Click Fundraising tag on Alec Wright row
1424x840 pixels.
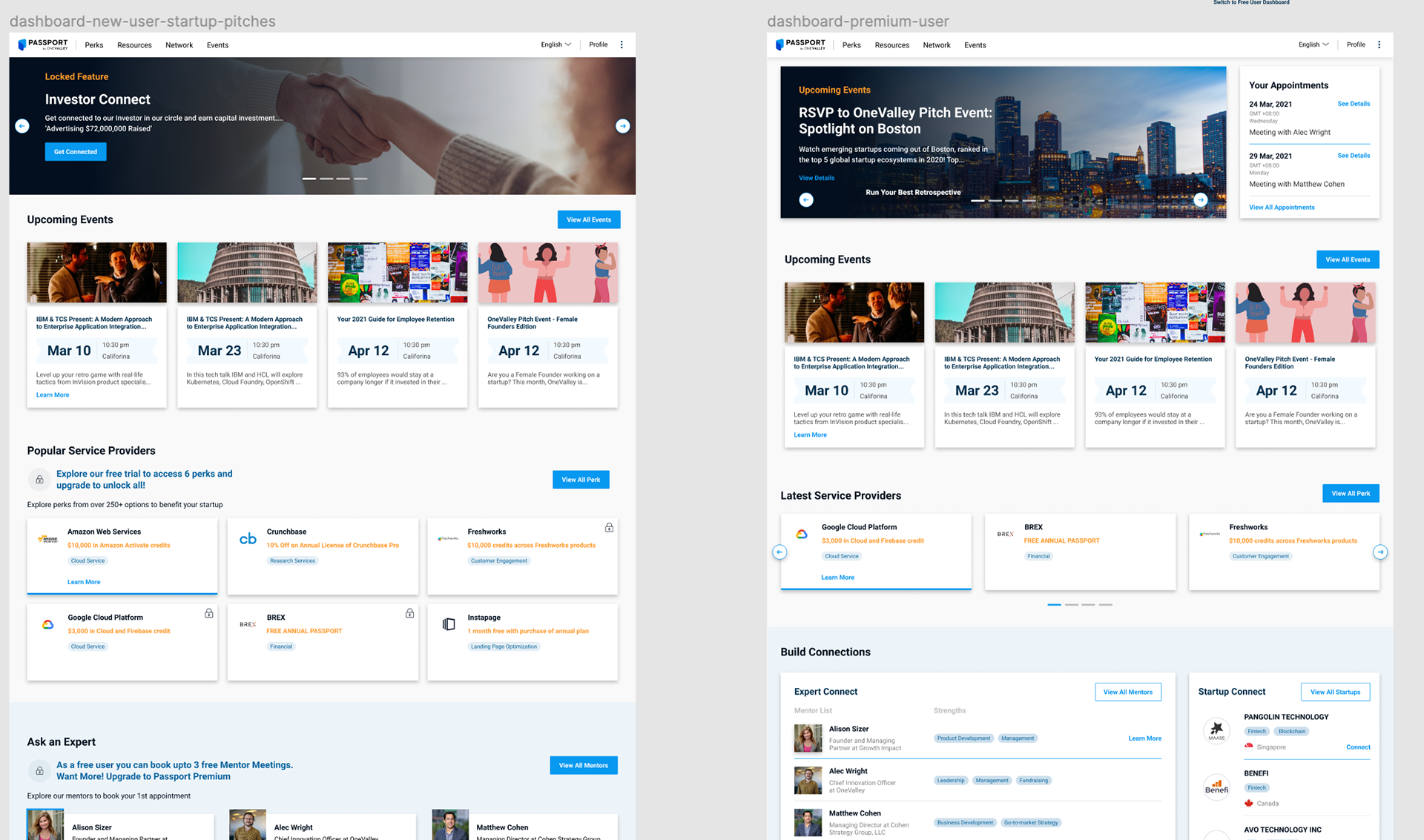point(1033,781)
